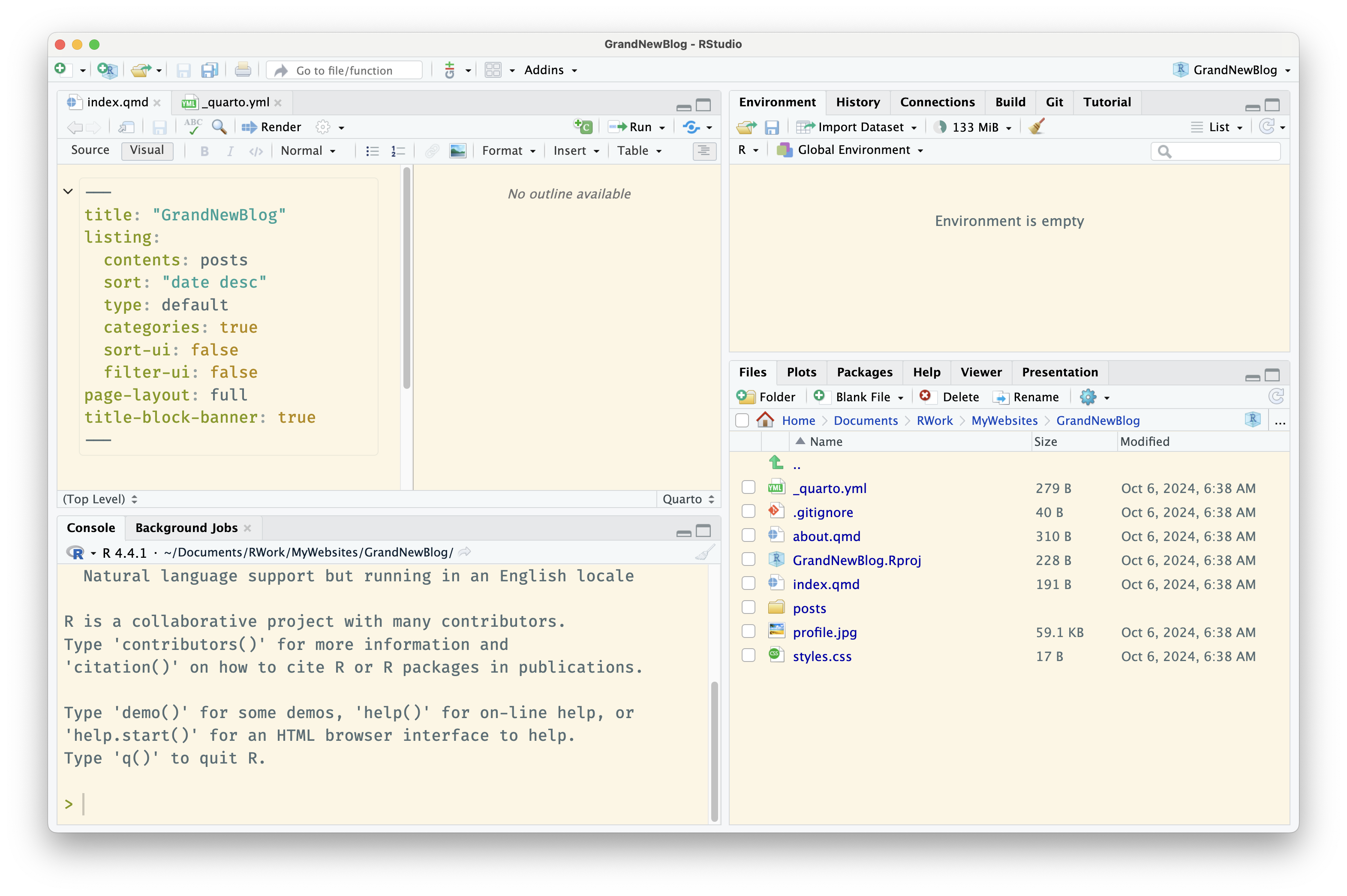Click the bulleted list icon
Screen dimensions: 1347x896
point(373,151)
